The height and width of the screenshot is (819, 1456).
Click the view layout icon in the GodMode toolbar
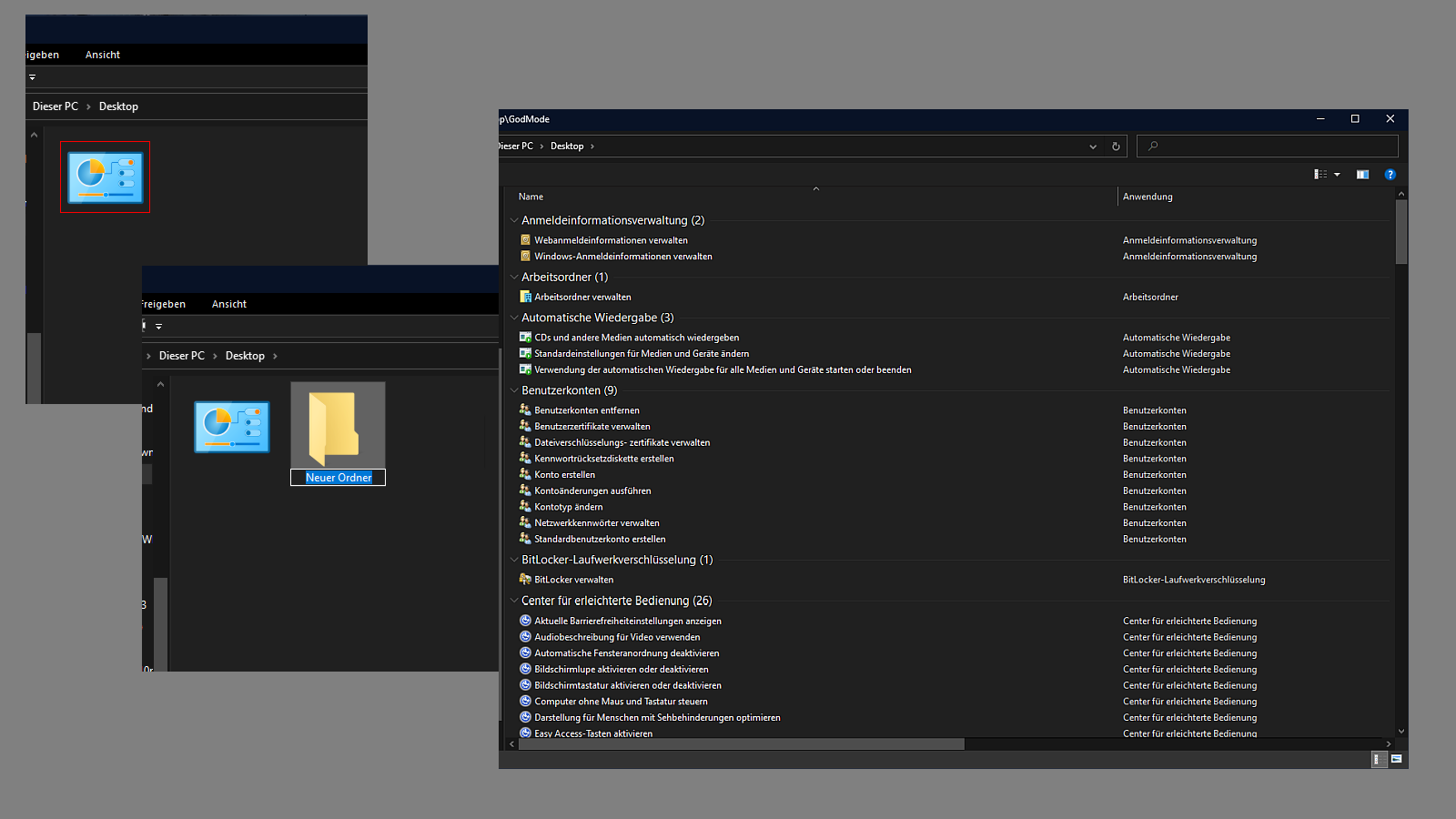pyautogui.click(x=1320, y=175)
